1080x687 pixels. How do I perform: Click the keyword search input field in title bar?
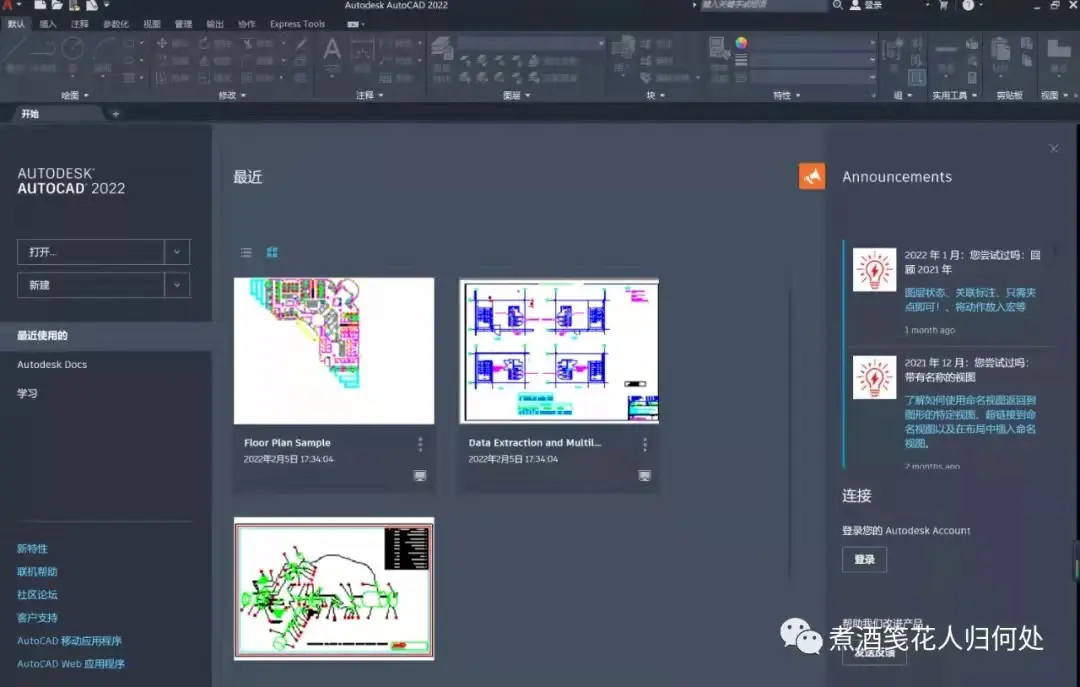tap(763, 5)
